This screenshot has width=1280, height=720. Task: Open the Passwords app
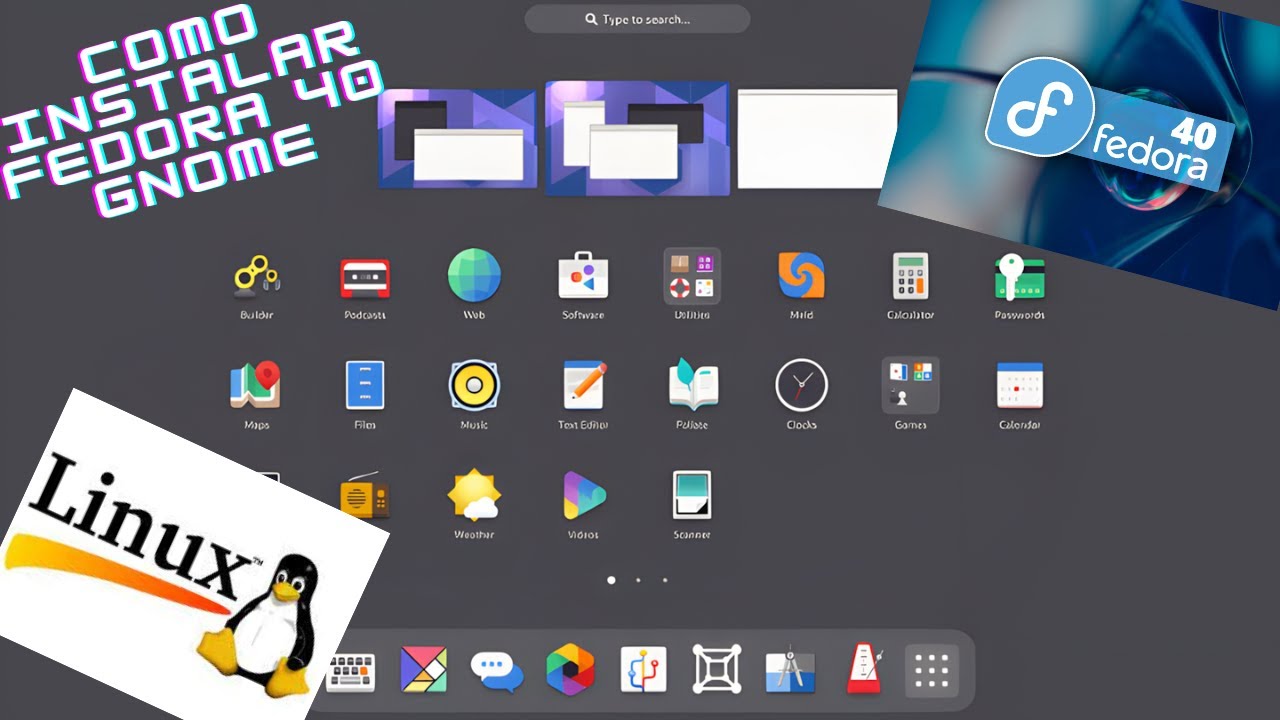[1019, 276]
